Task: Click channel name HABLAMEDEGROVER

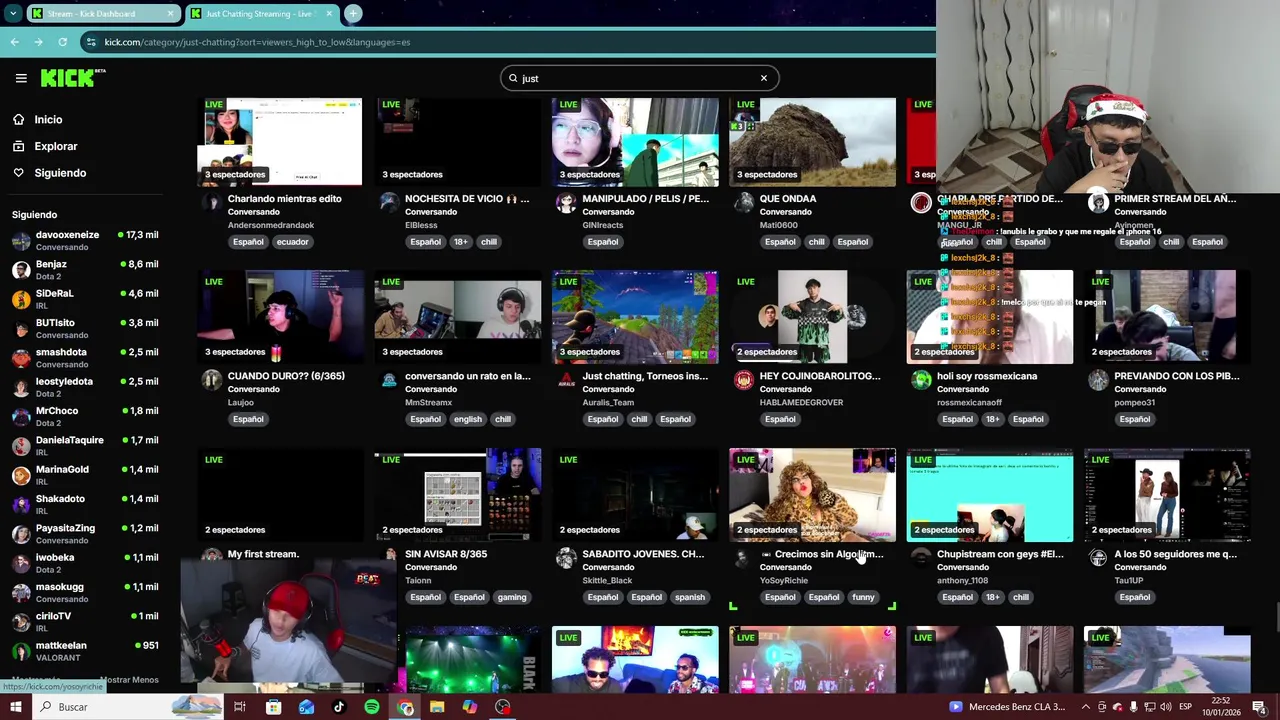Action: [x=801, y=402]
